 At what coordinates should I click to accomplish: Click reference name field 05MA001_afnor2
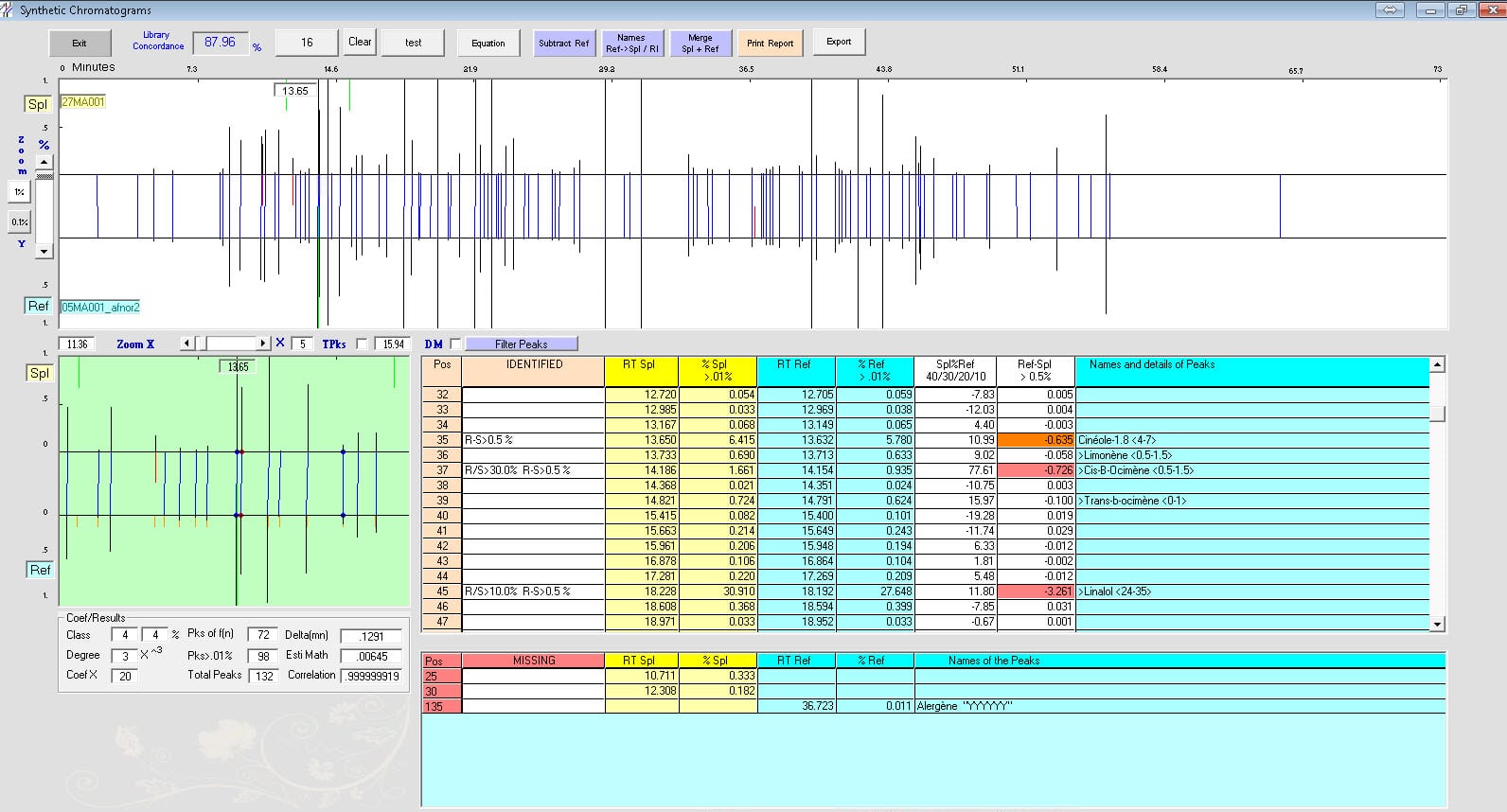100,308
